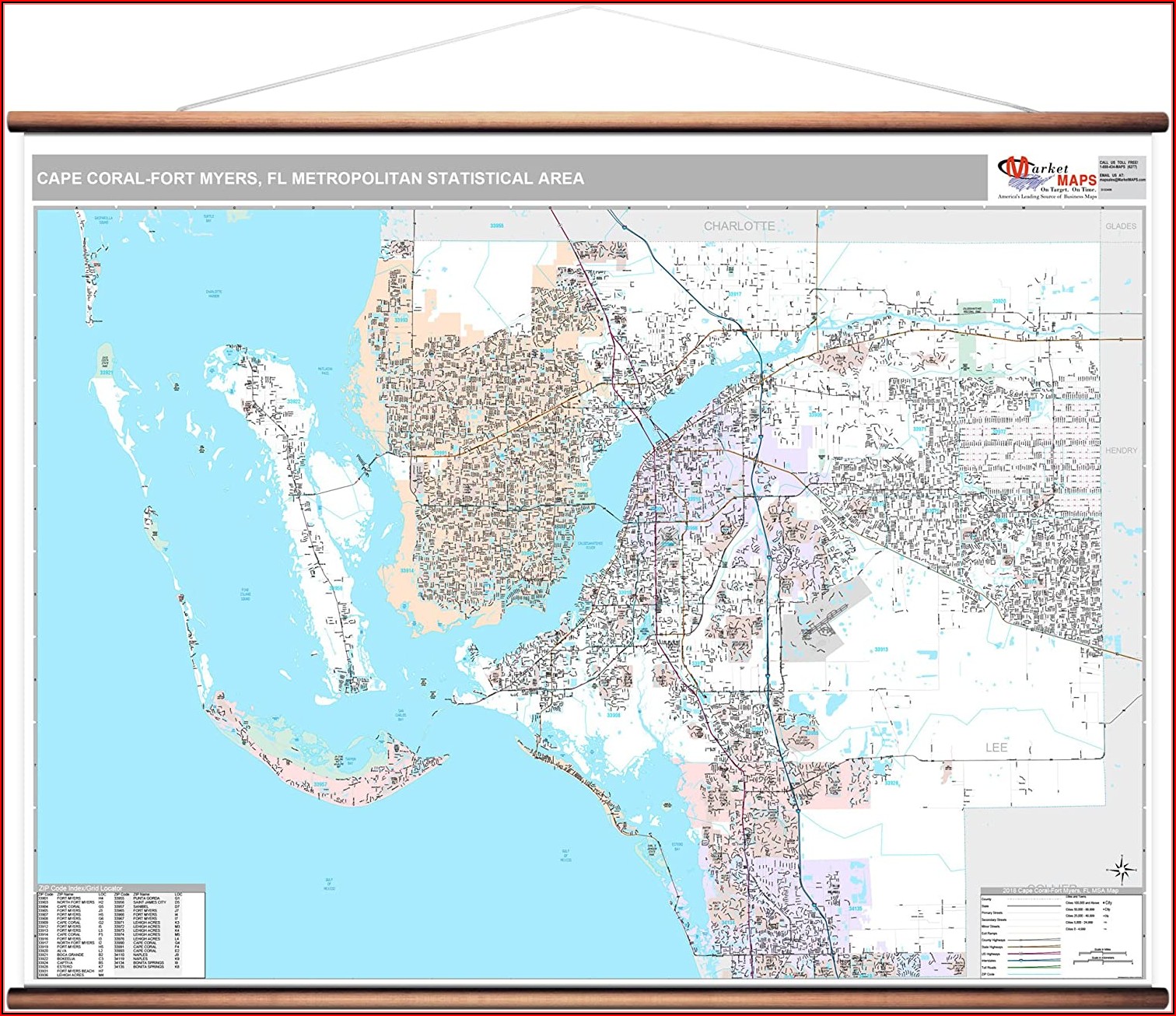1176x1016 pixels.
Task: Click the gray airport area on map
Action: tap(824, 622)
